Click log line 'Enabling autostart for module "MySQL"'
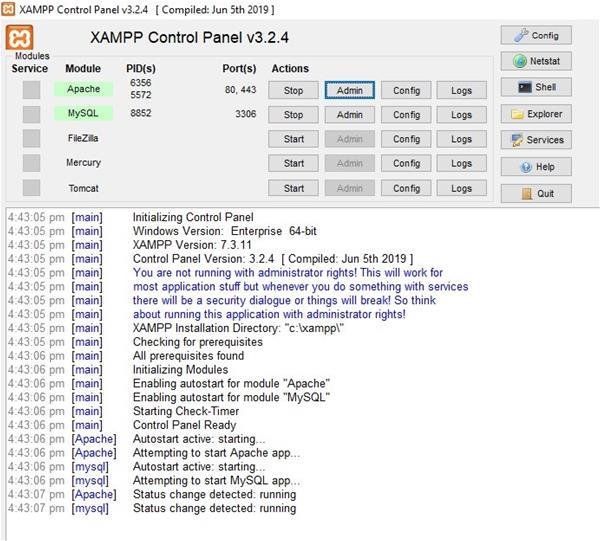This screenshot has height=541, width=600. tap(231, 398)
